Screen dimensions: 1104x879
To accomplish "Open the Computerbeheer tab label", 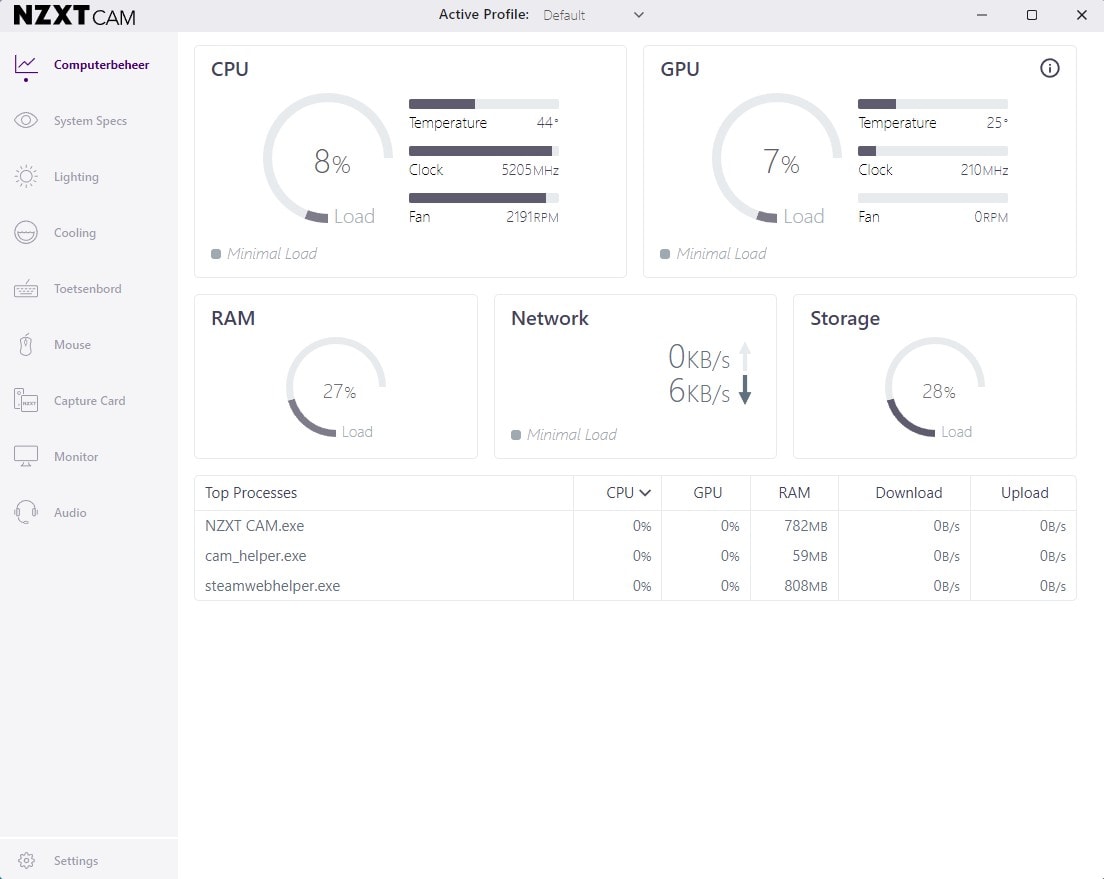I will pyautogui.click(x=101, y=65).
